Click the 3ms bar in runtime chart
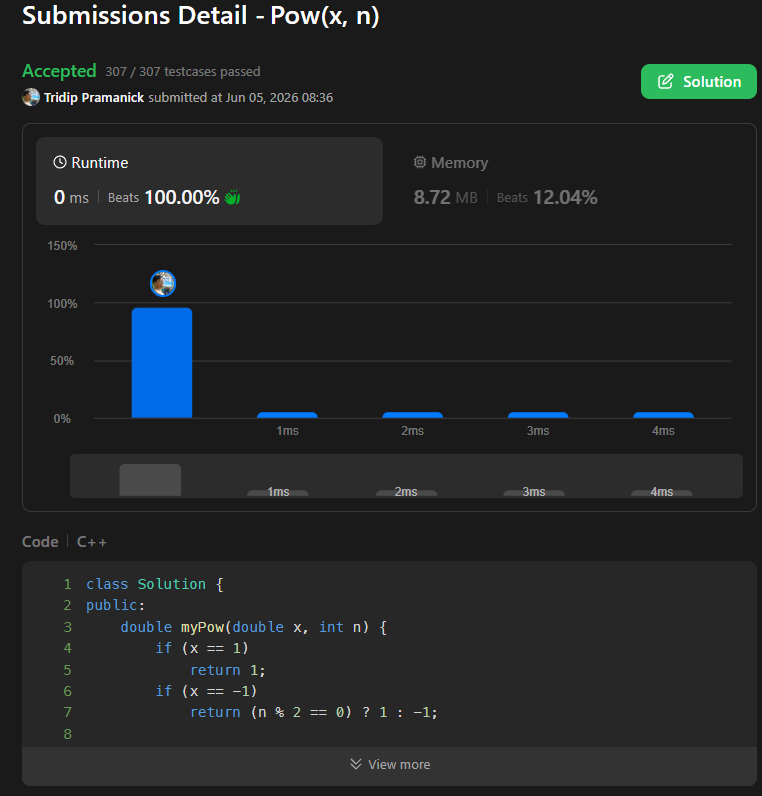The width and height of the screenshot is (762, 796). [538, 415]
